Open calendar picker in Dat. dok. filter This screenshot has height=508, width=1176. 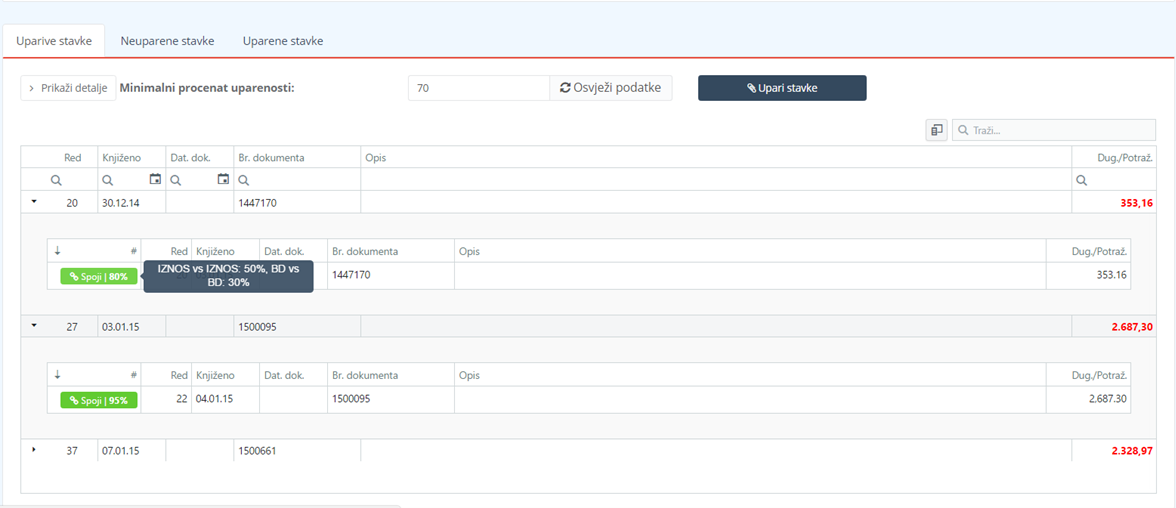pos(223,180)
